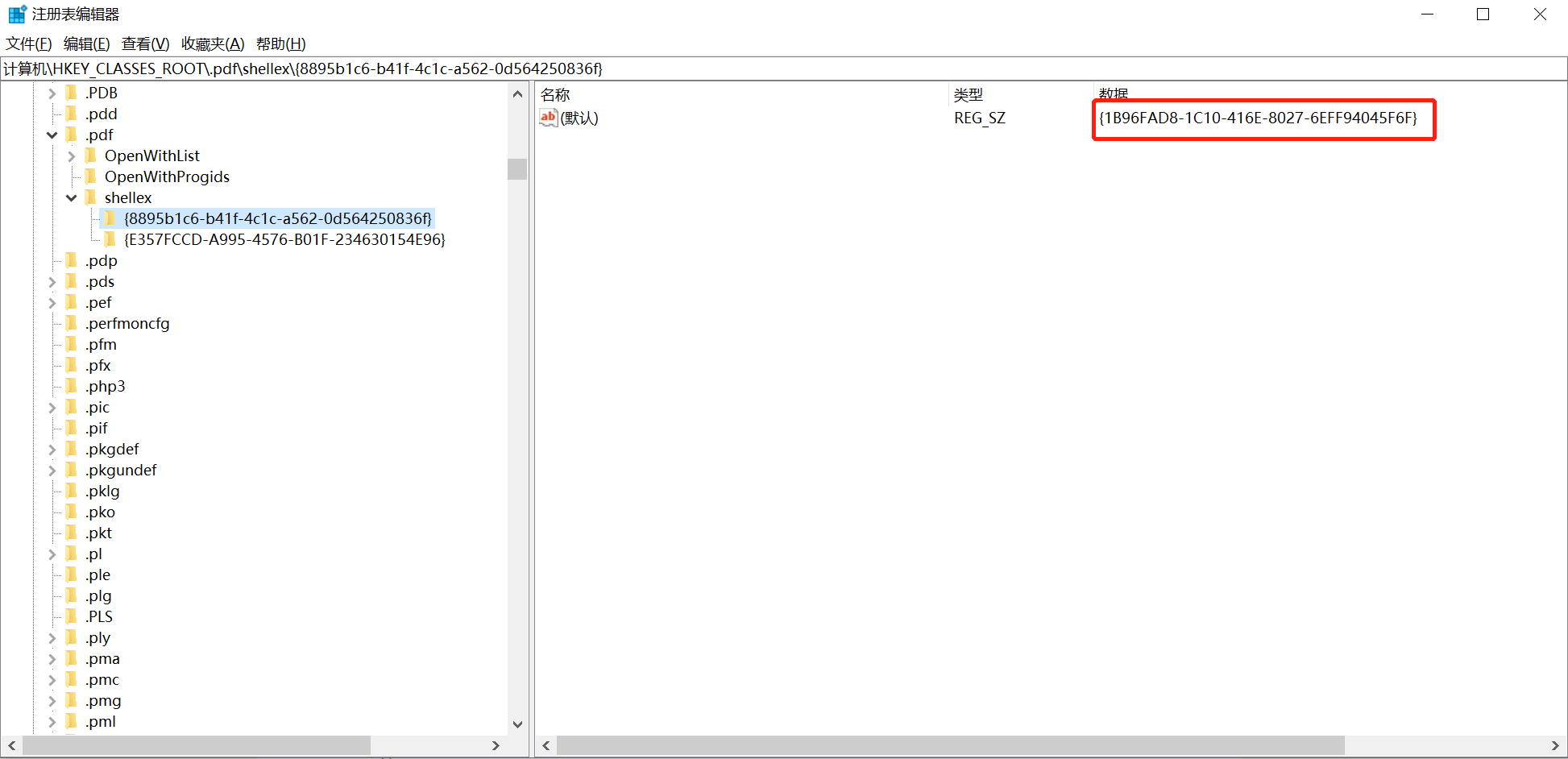This screenshot has height=759, width=1568.
Task: Click the folder icon of .pkgundef
Action: tap(72, 470)
